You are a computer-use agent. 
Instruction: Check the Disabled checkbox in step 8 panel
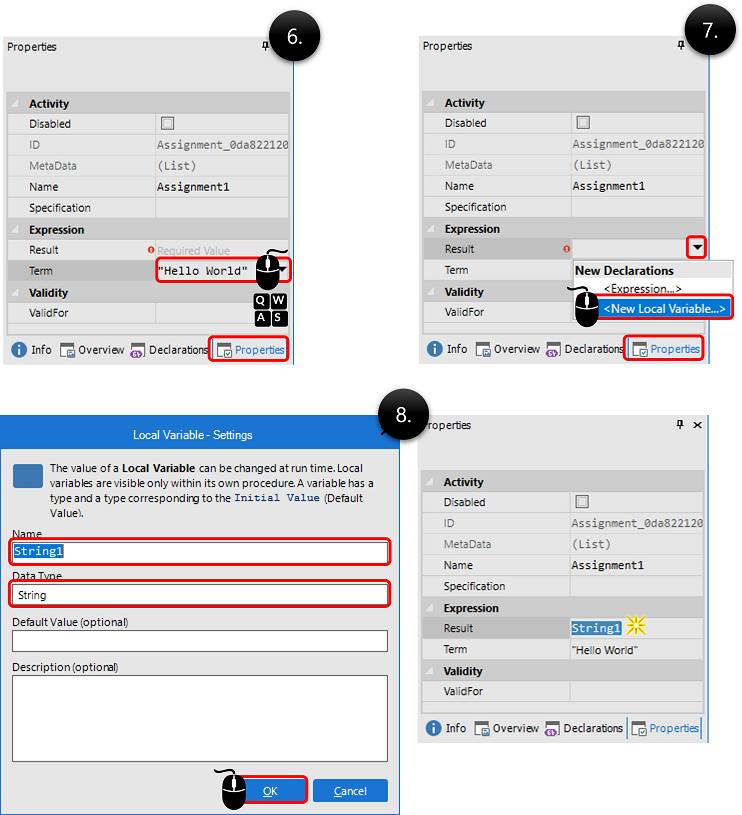coord(582,502)
